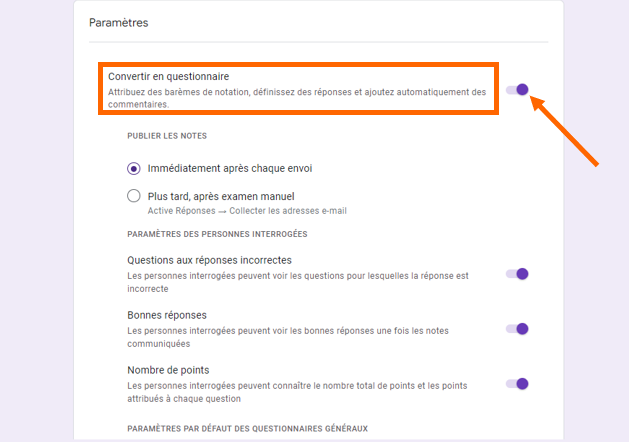Disable the Questions aux réponses incorrectes switch
The image size is (629, 442).
pos(517,274)
